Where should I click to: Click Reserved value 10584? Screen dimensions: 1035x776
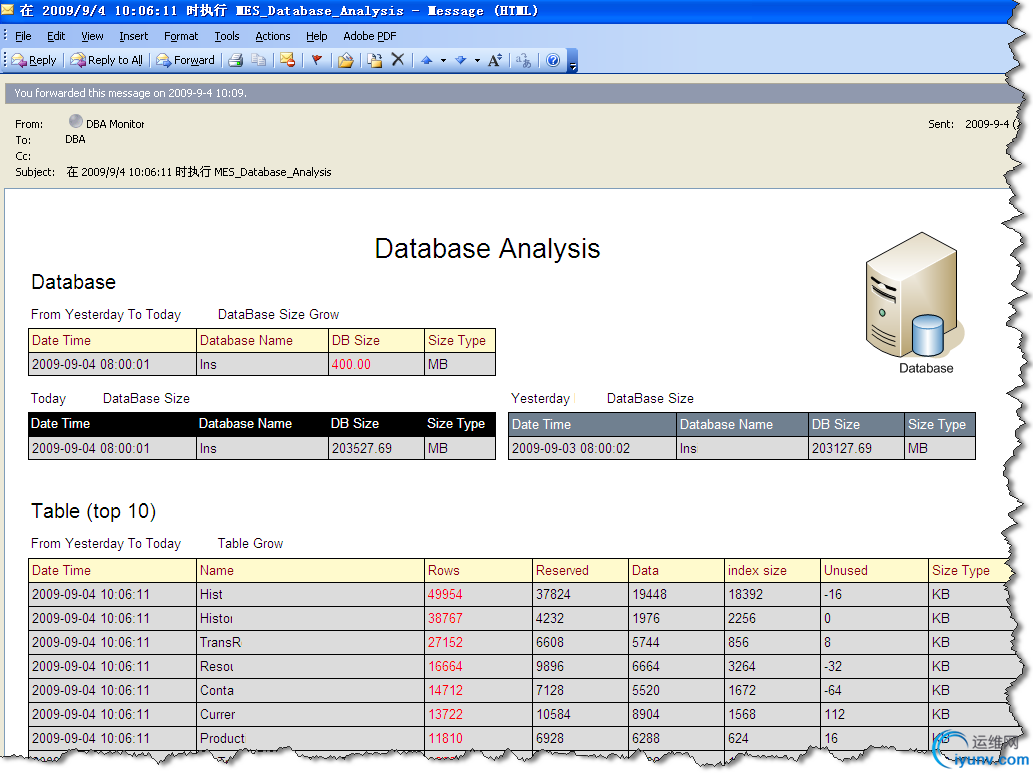coord(553,714)
